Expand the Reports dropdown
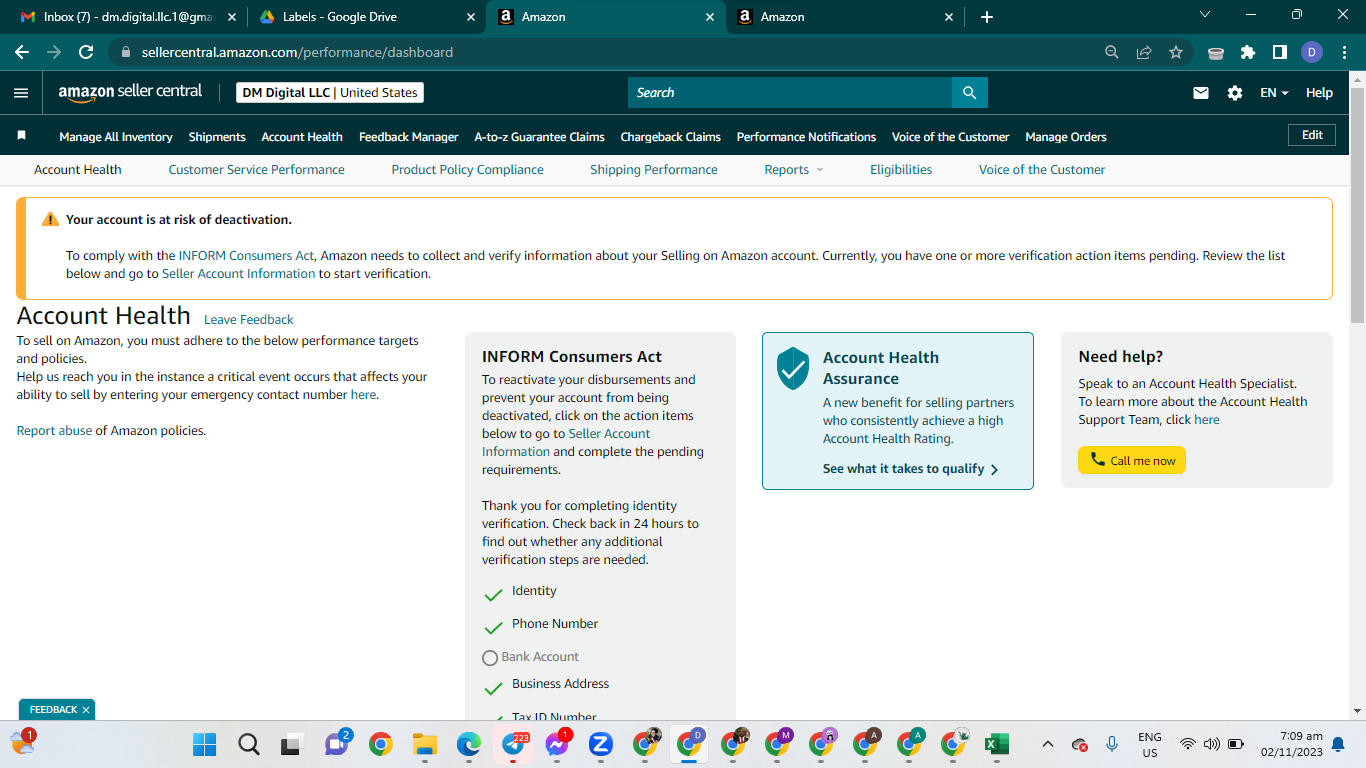 [x=794, y=170]
